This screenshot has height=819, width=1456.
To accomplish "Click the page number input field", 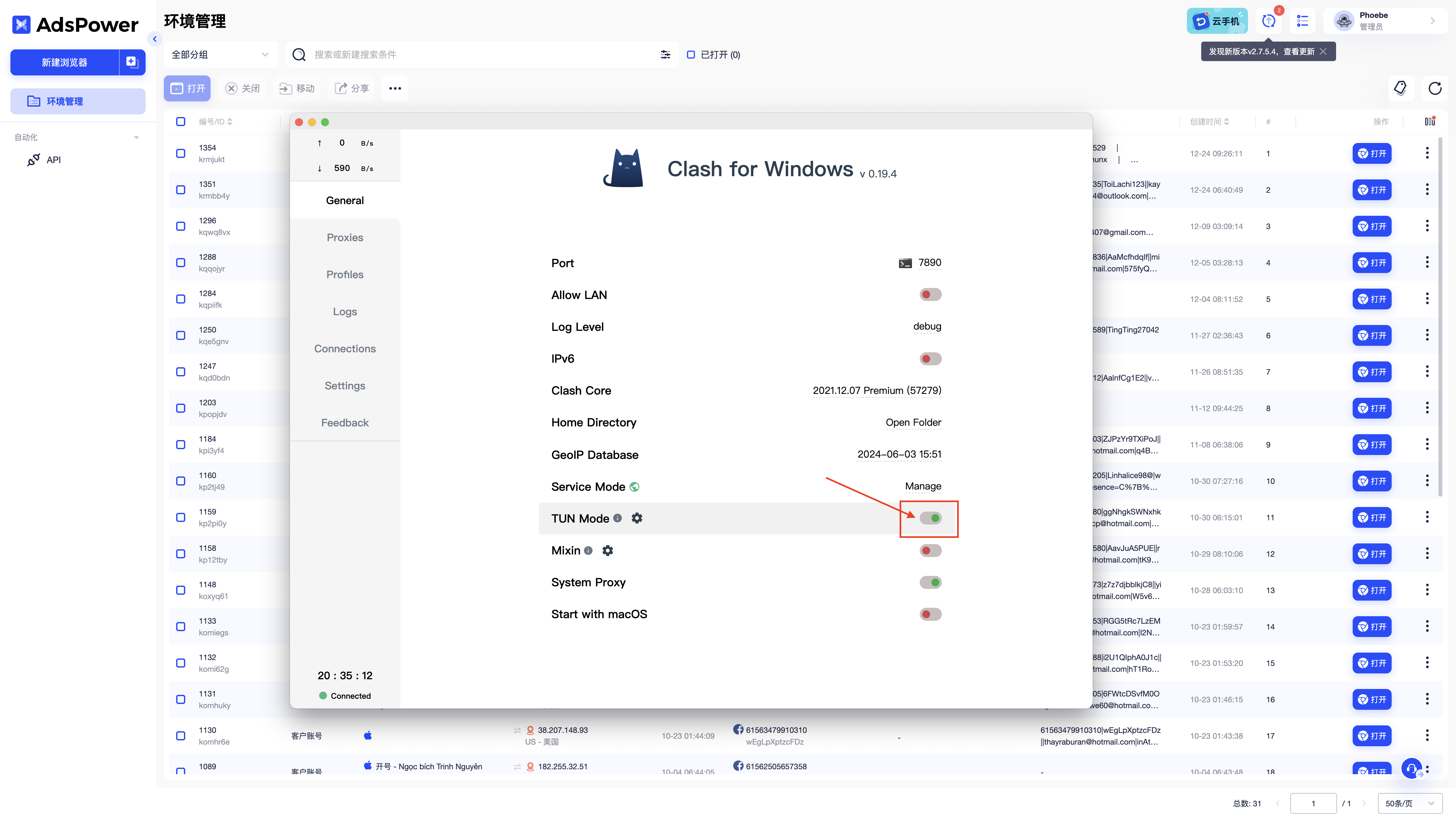I will coord(1313,803).
